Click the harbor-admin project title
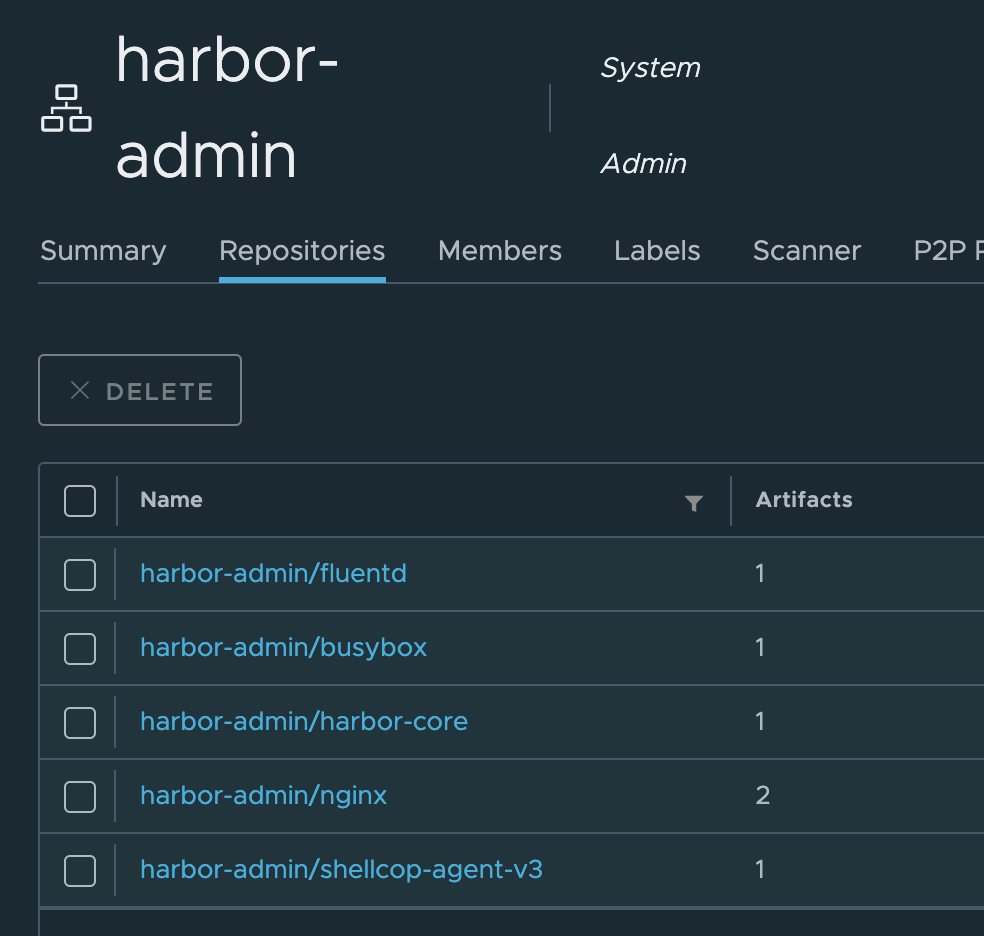This screenshot has width=984, height=936. (227, 108)
